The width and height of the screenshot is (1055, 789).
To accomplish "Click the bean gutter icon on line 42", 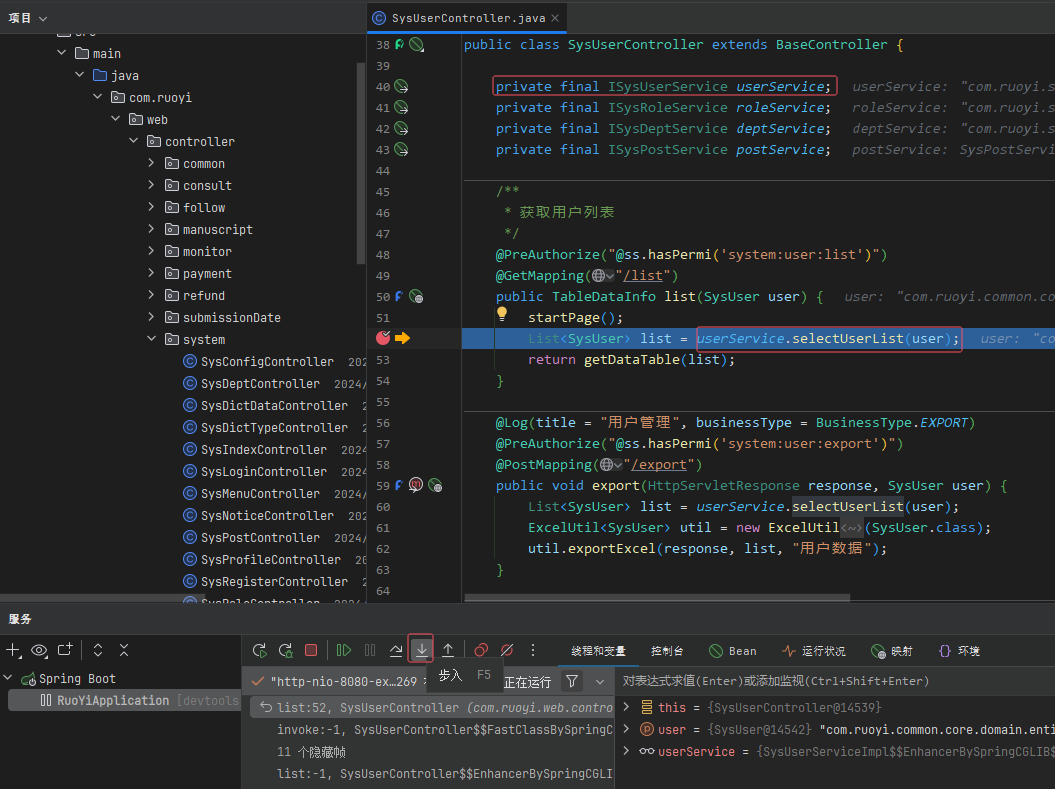I will point(401,128).
